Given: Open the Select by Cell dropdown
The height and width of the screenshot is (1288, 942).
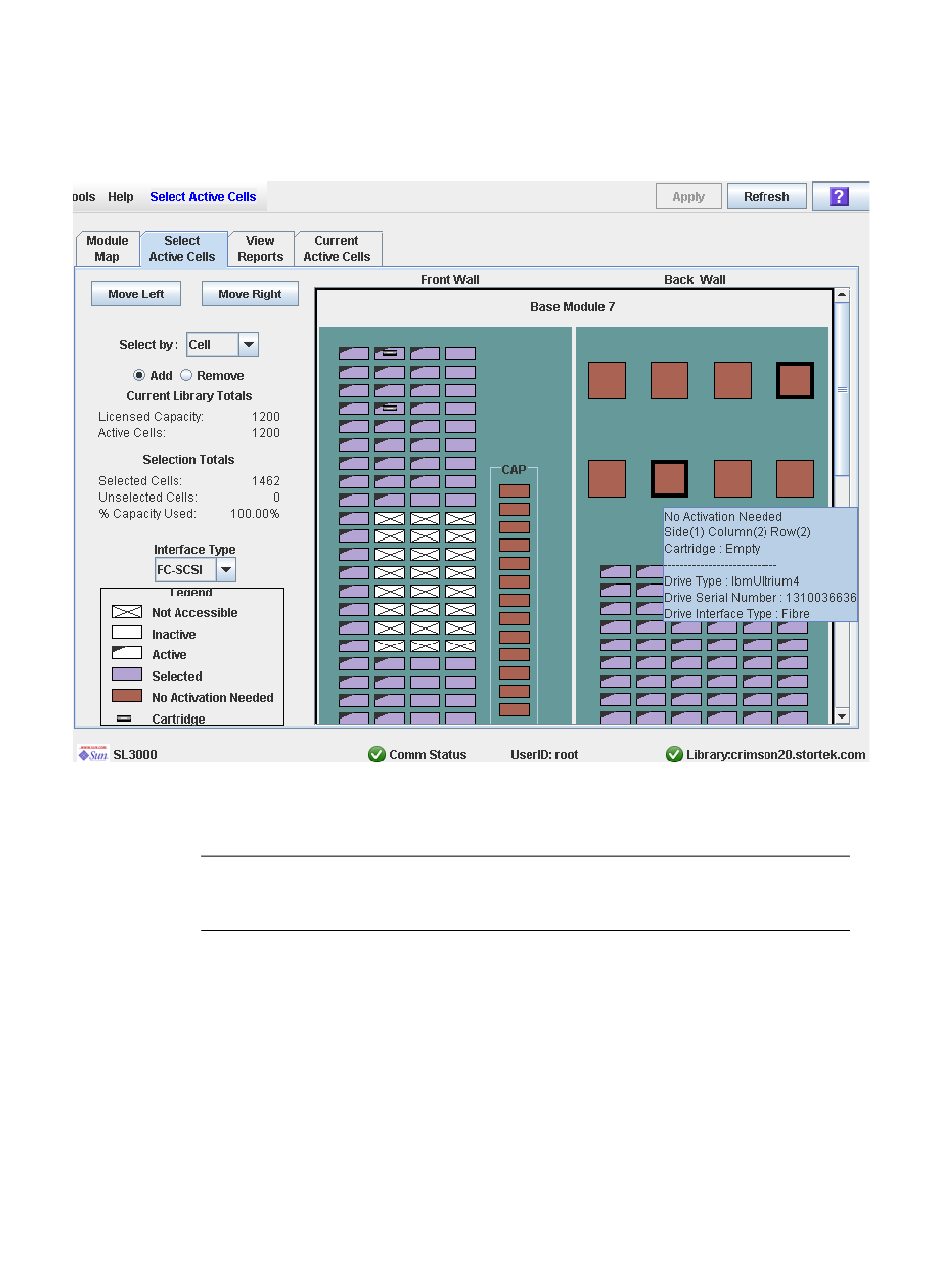Looking at the screenshot, I should (x=249, y=344).
